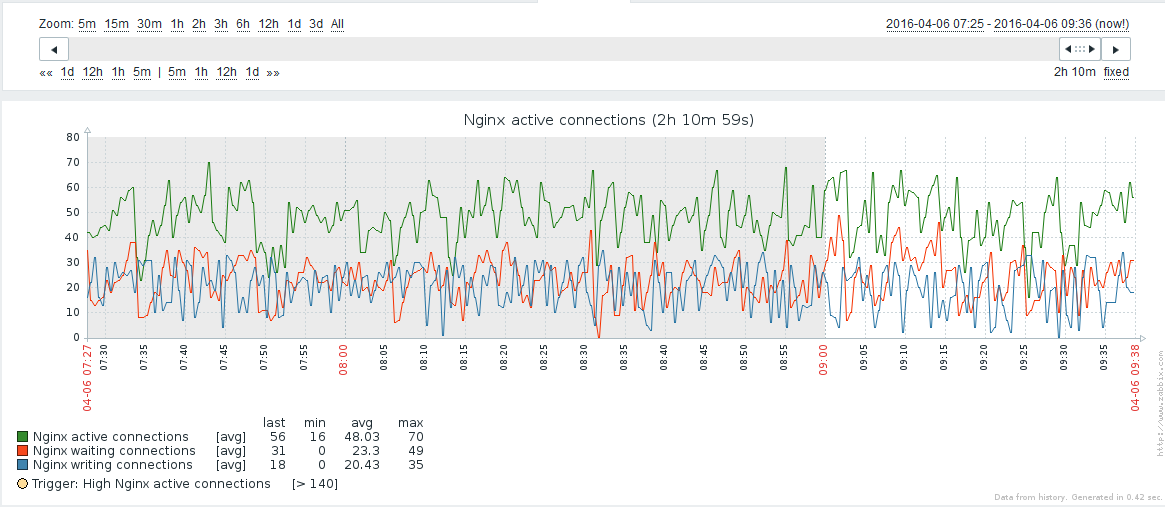The width and height of the screenshot is (1165, 507).
Task: Set Zoom to 1h
Action: (x=177, y=24)
